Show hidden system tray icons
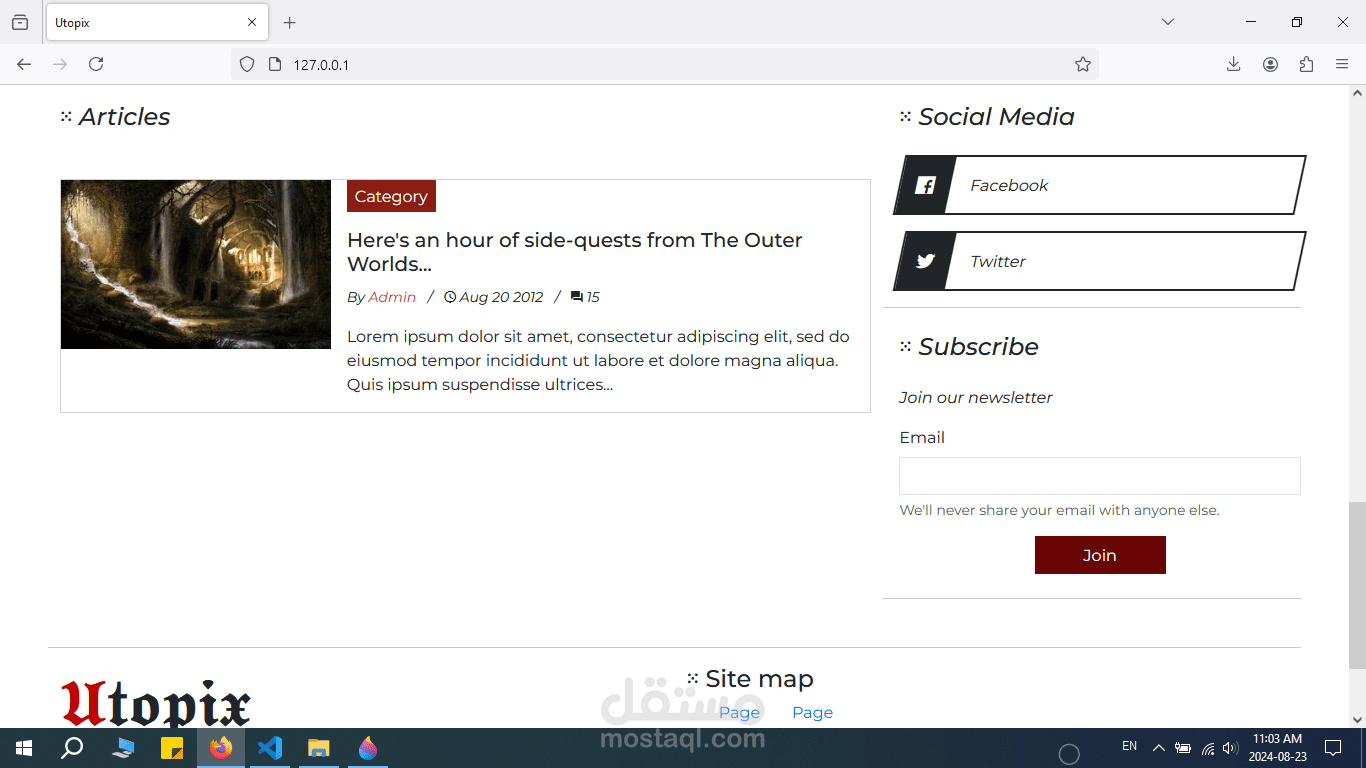The height and width of the screenshot is (768, 1366). click(1158, 748)
